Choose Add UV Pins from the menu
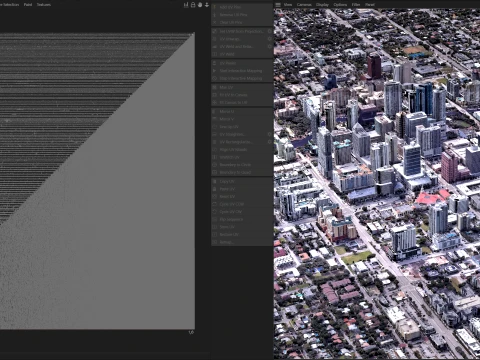The image size is (480, 360). coord(242,7)
